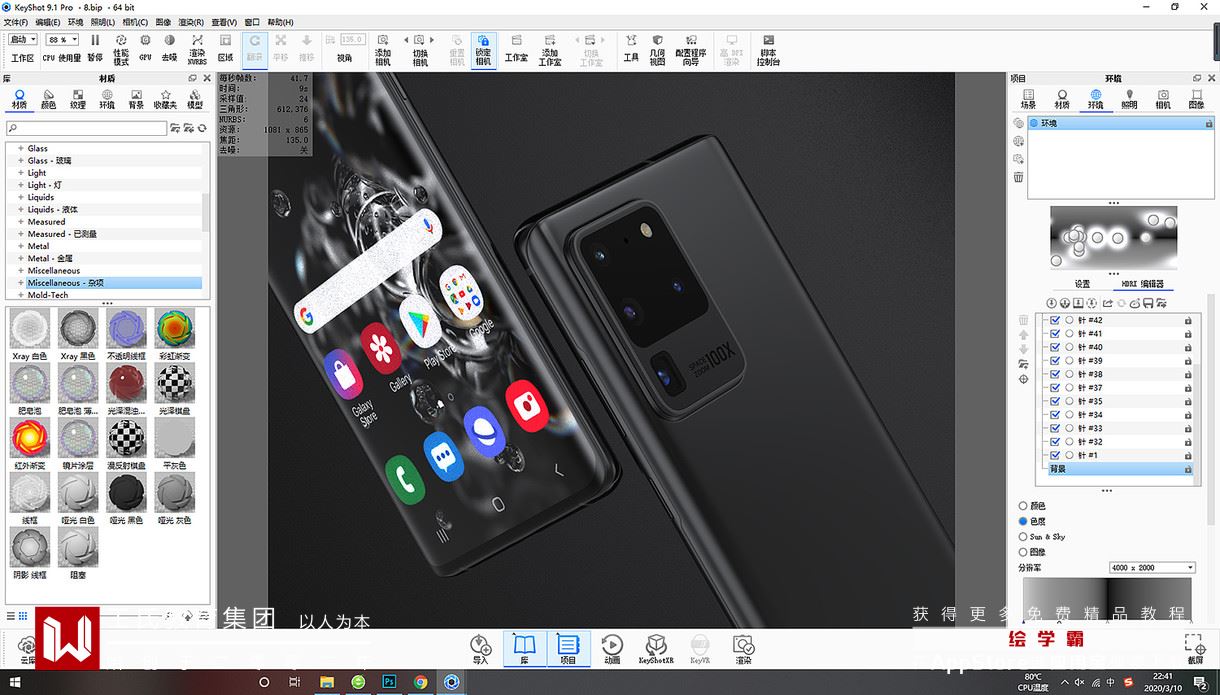Toggle checkbox for pin 针 #42
Viewport: 1220px width, 695px height.
[1055, 320]
